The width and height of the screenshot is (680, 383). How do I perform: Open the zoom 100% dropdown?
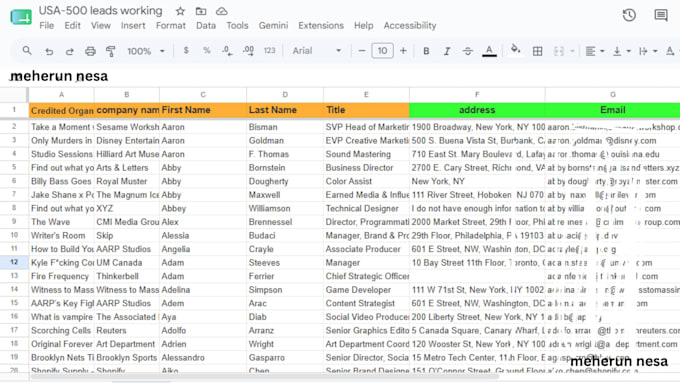point(146,51)
